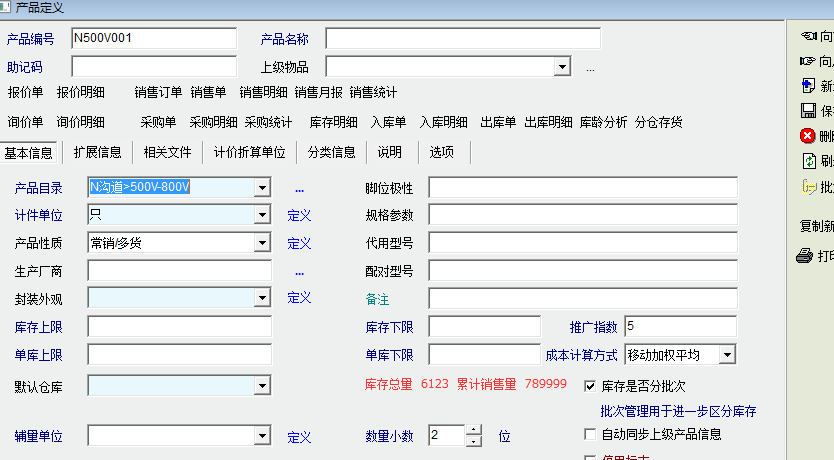Click the printer icon
Viewport: 834px width, 460px height.
805,256
